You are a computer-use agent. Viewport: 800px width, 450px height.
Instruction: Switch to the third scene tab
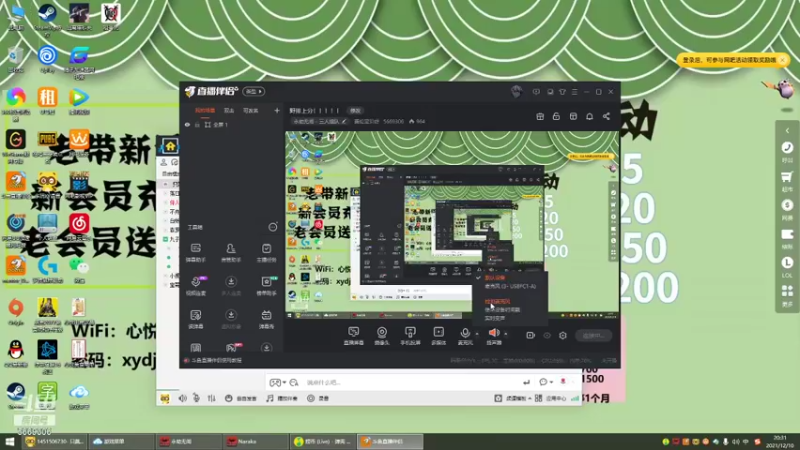[x=251, y=110]
